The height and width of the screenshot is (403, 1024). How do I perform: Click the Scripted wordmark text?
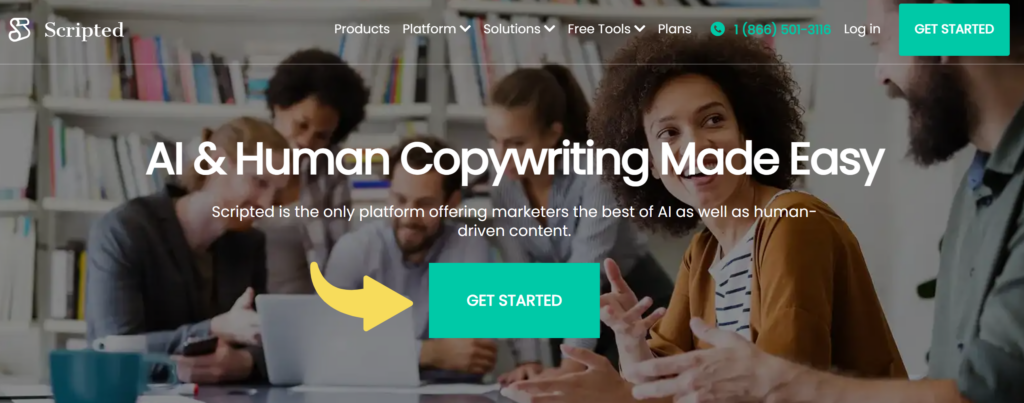tap(84, 30)
